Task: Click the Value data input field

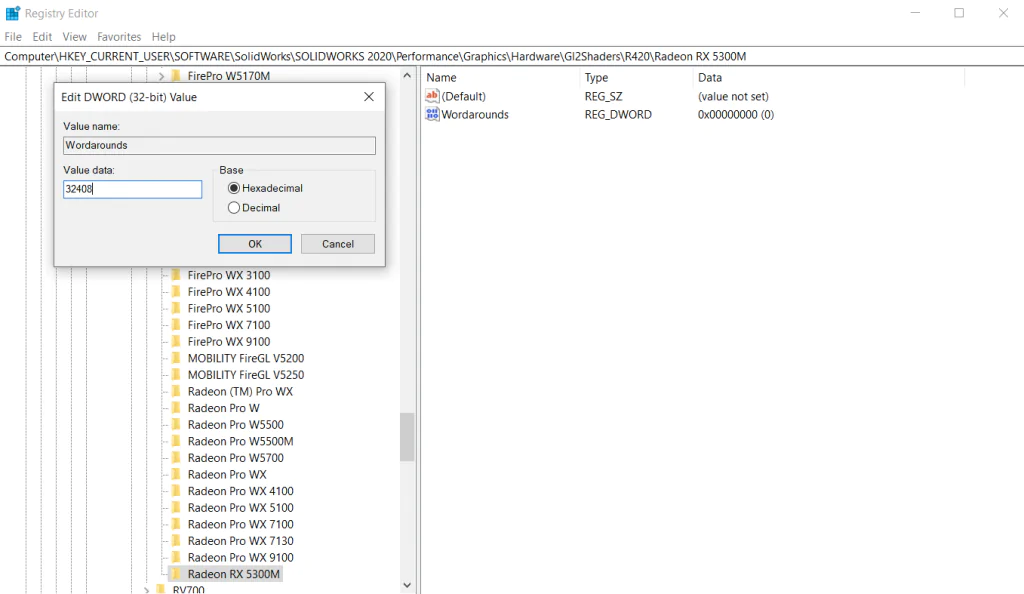Action: click(133, 189)
